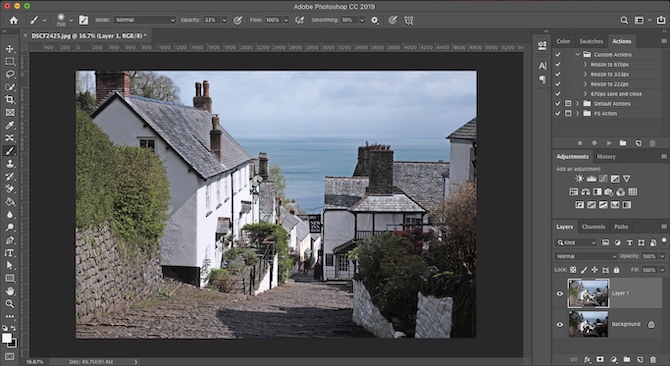Choose the Clone Stamp tool
The height and width of the screenshot is (366, 670).
pyautogui.click(x=9, y=164)
